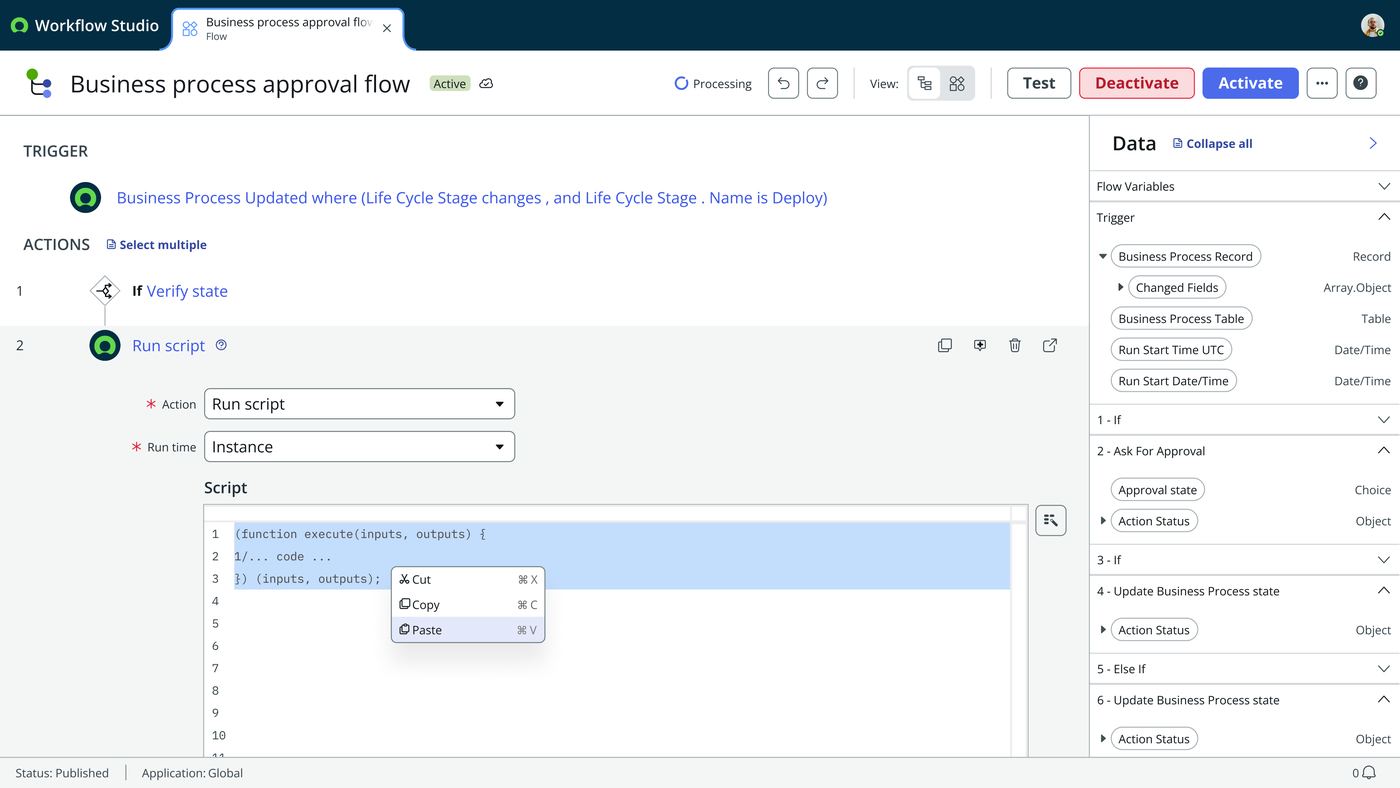Switch to the tree list view

[x=925, y=84]
